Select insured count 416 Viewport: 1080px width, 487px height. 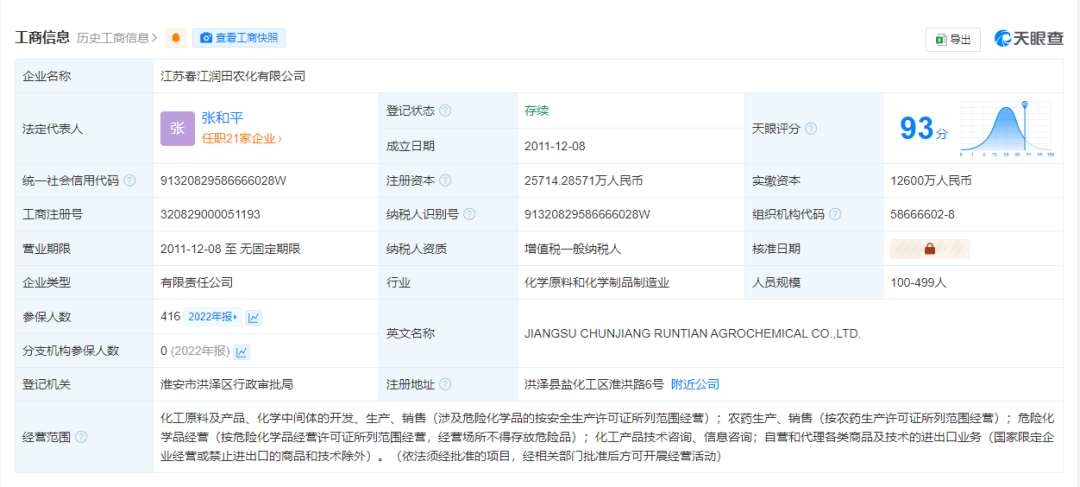pyautogui.click(x=170, y=317)
